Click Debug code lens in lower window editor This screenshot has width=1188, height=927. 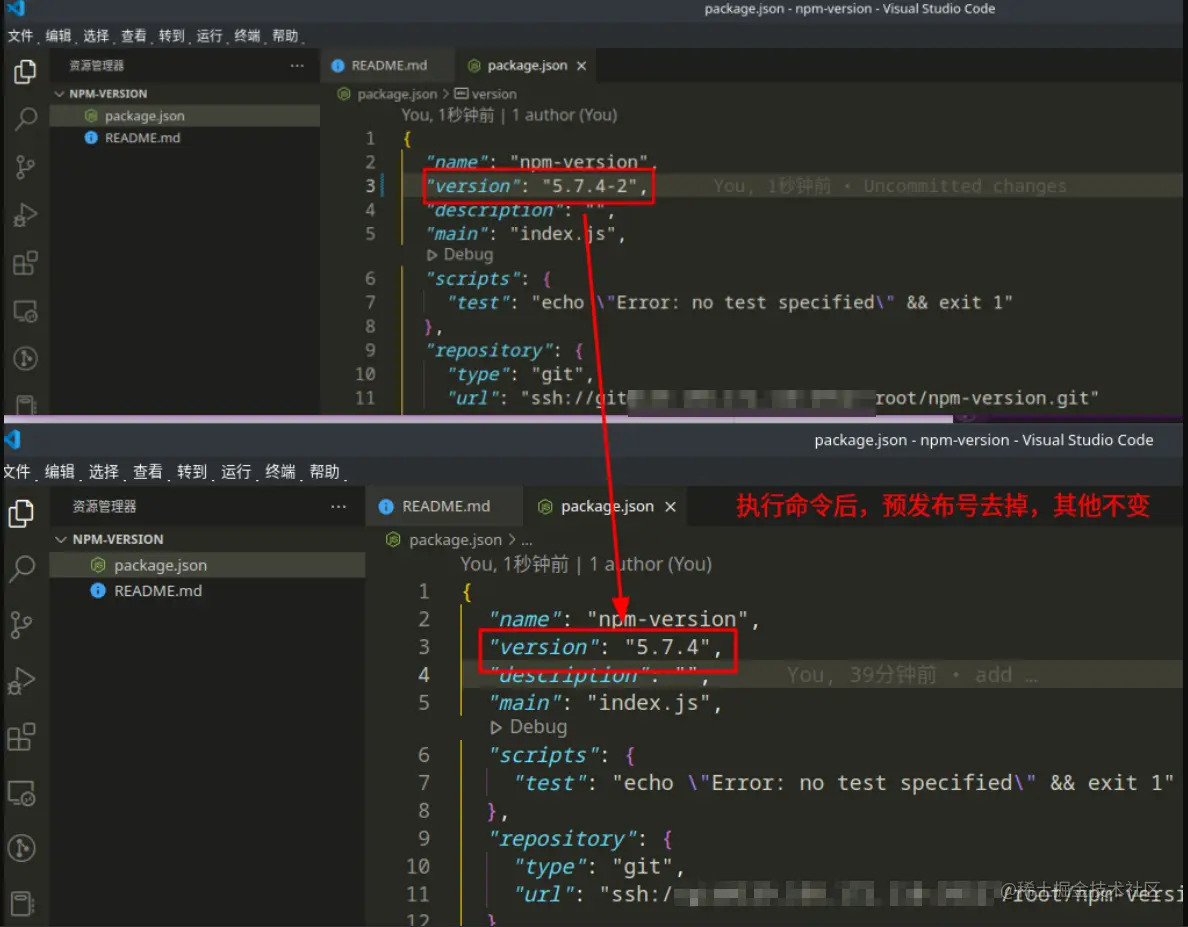529,727
